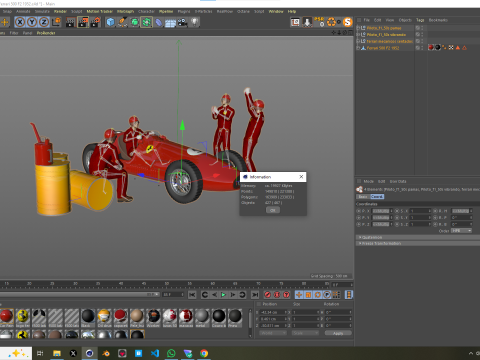Toggle Autokeying red button
The width and height of the screenshot is (480, 360).
(x=277, y=295)
